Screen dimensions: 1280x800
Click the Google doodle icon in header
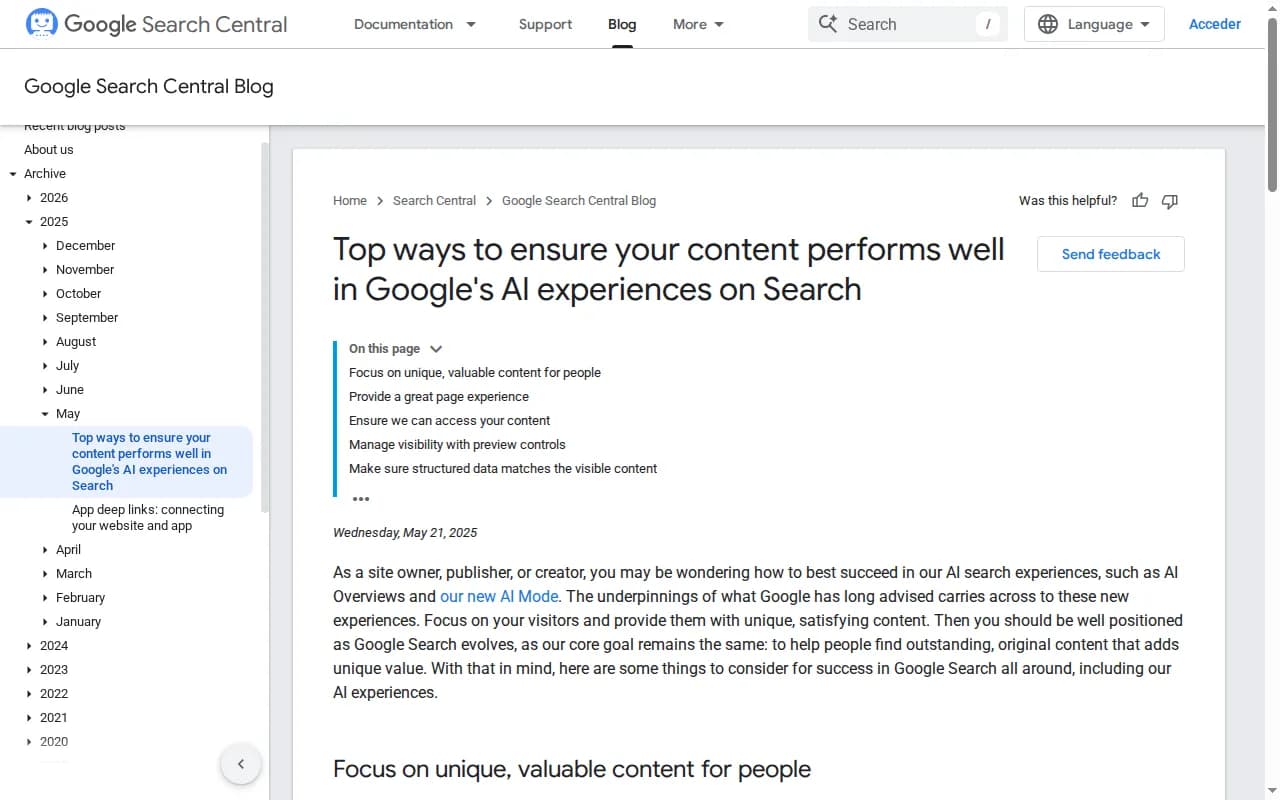point(41,22)
